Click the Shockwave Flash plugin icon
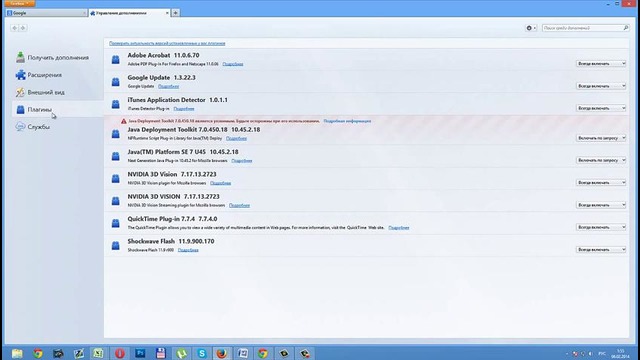 pyautogui.click(x=116, y=246)
